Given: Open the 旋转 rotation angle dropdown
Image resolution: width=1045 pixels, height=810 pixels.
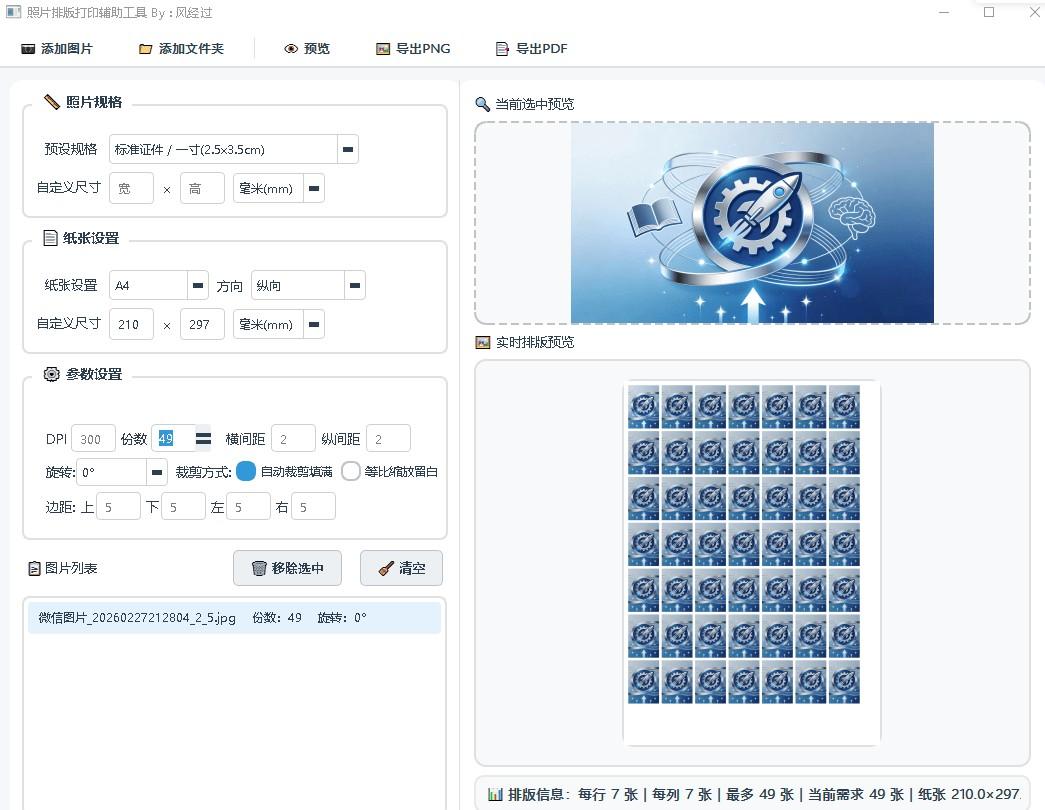Looking at the screenshot, I should click(157, 472).
